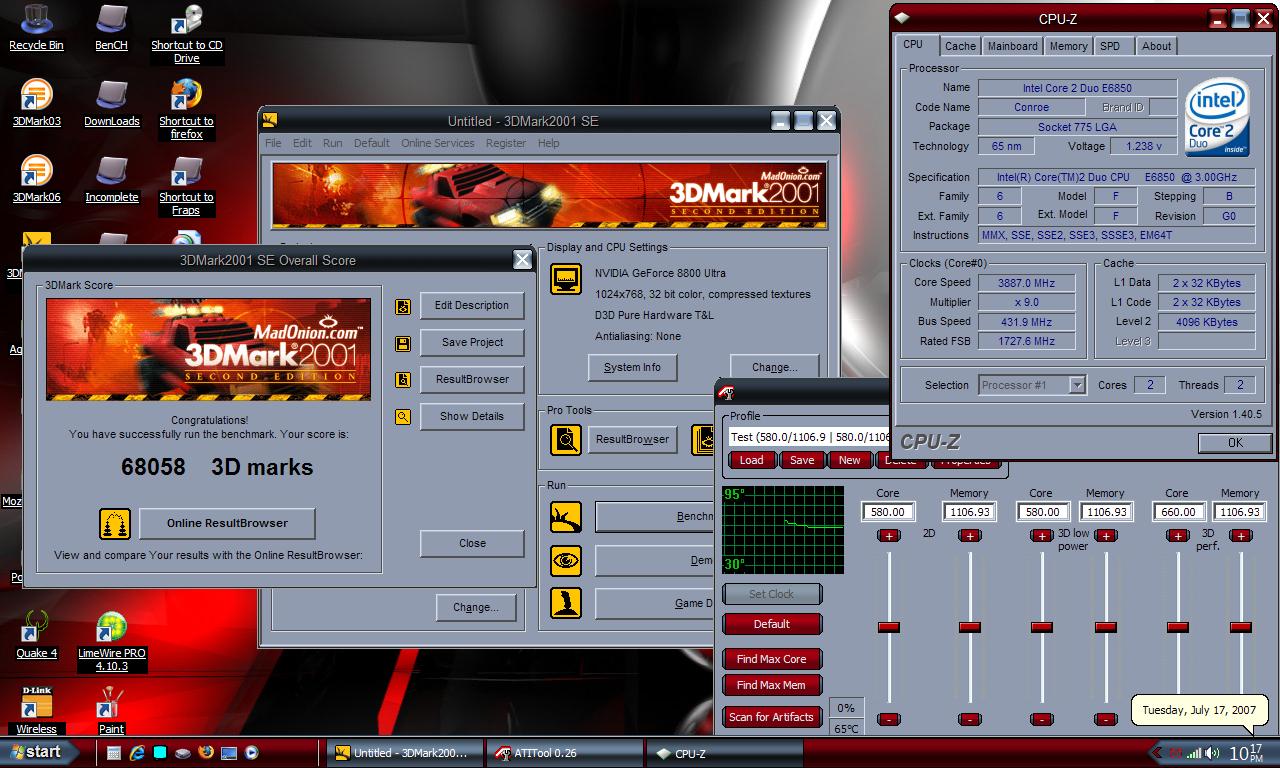Click the eye Demo icon
The height and width of the screenshot is (768, 1280).
(x=566, y=560)
